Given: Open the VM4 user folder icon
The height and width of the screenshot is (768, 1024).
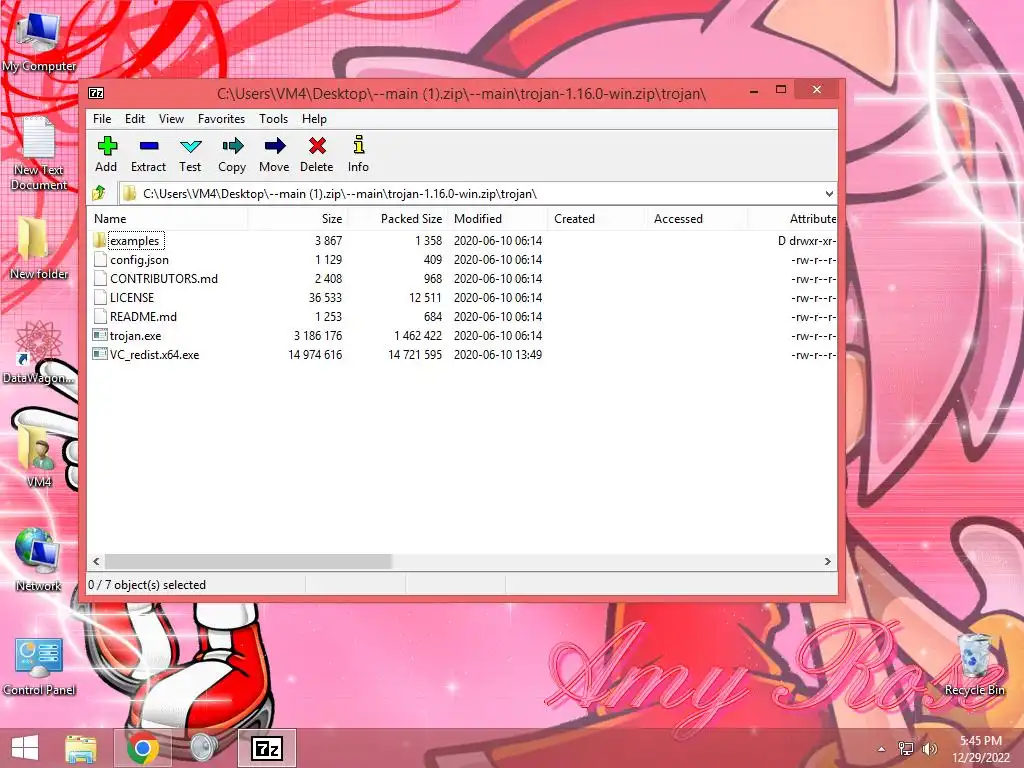Looking at the screenshot, I should (x=39, y=454).
